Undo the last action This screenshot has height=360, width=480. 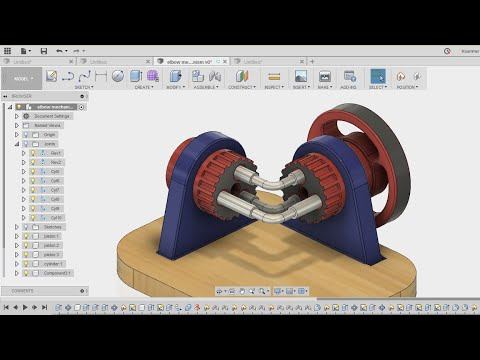click(x=59, y=51)
